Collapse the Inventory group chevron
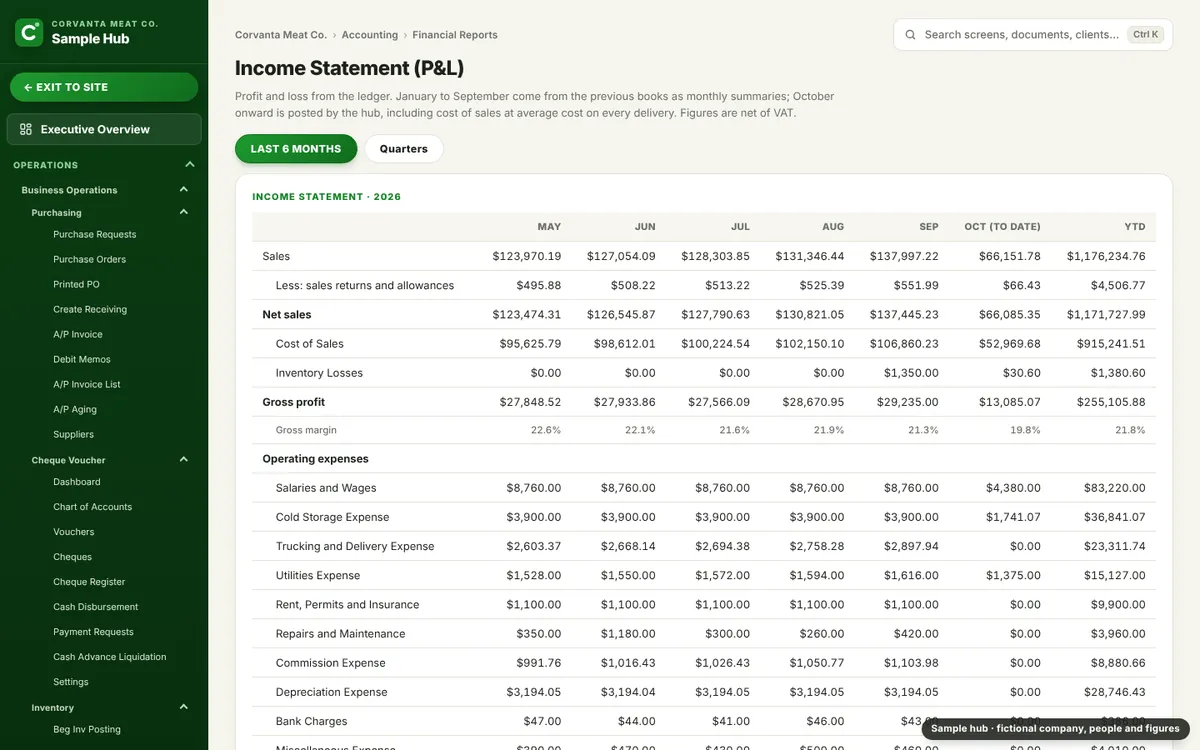 (x=184, y=707)
